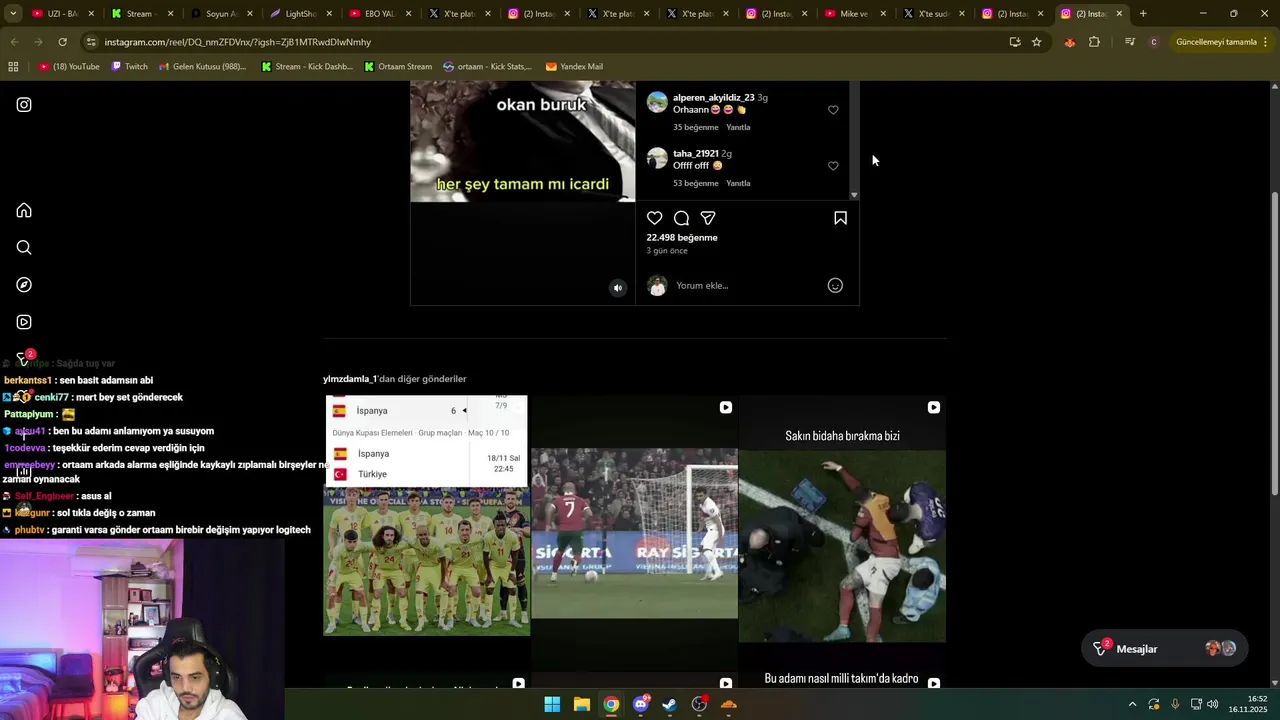1280x720 pixels.
Task: Open Chrome's three-dot menu
Action: 1265,42
